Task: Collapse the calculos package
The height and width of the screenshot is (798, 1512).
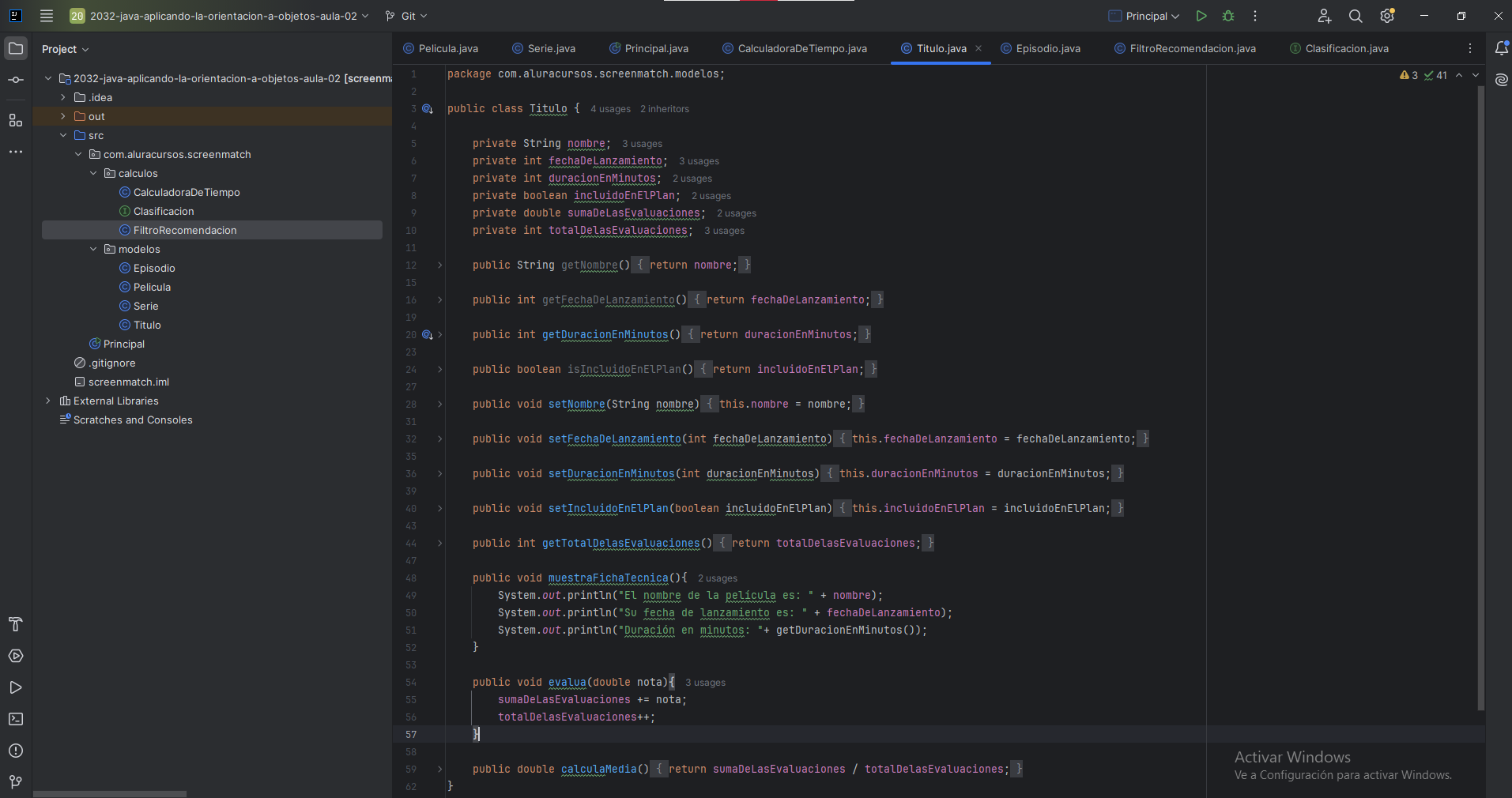Action: click(93, 173)
